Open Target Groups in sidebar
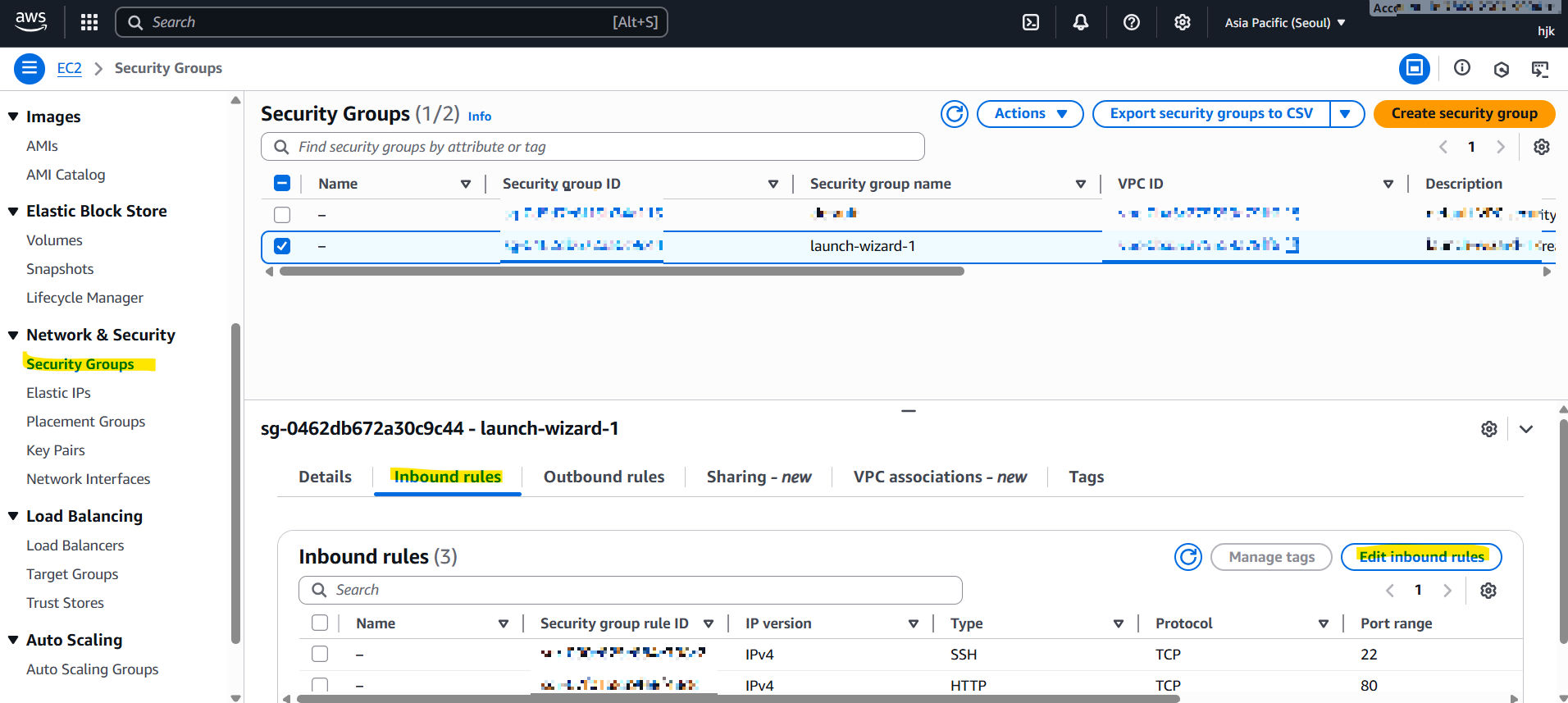This screenshot has width=1568, height=703. click(72, 574)
